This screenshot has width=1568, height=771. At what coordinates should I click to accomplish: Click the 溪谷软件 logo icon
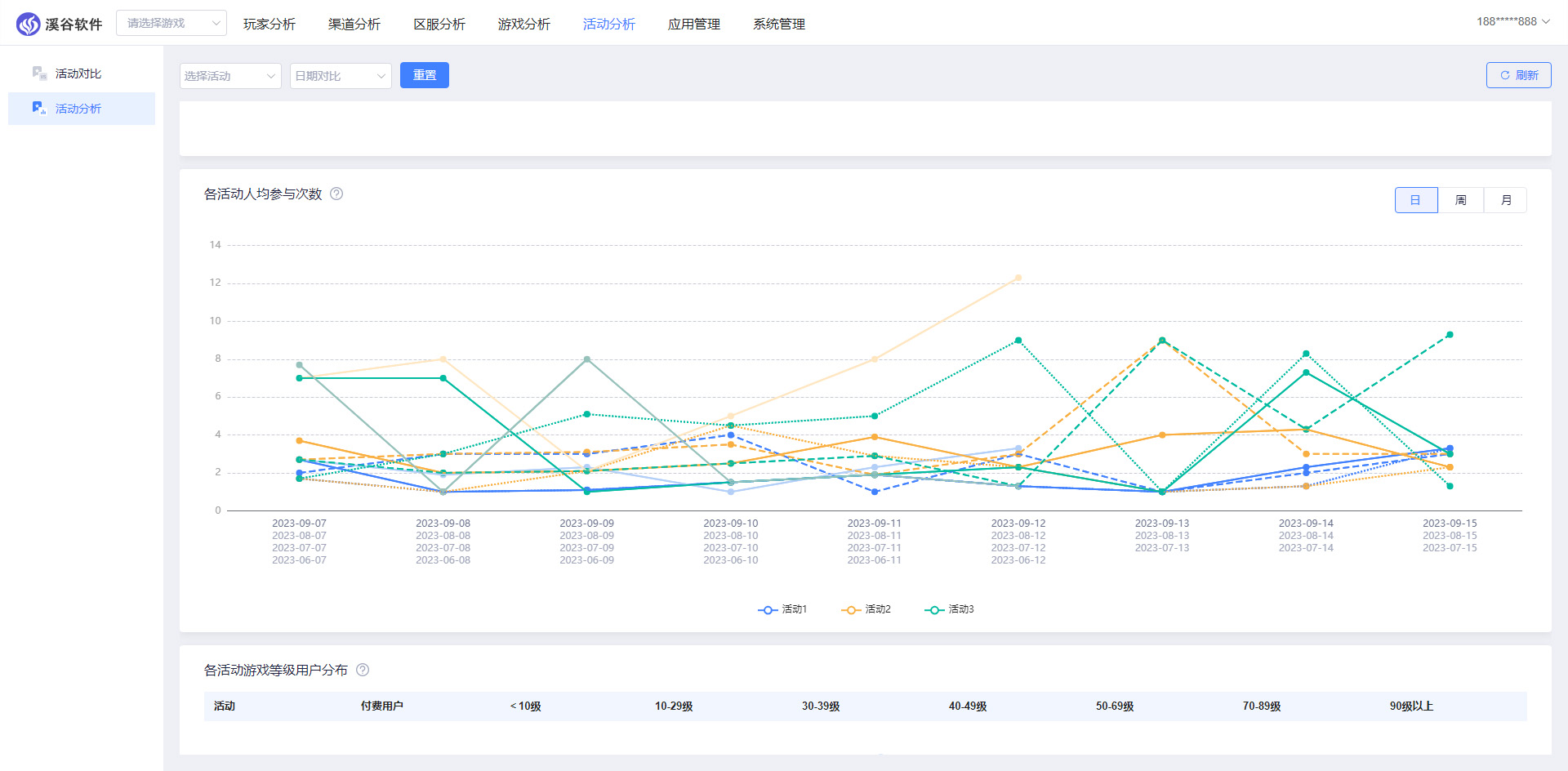click(28, 24)
